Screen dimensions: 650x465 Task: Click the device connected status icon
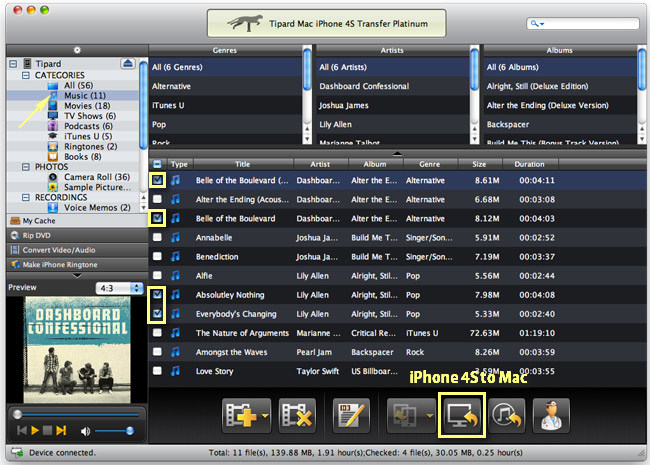(x=17, y=453)
